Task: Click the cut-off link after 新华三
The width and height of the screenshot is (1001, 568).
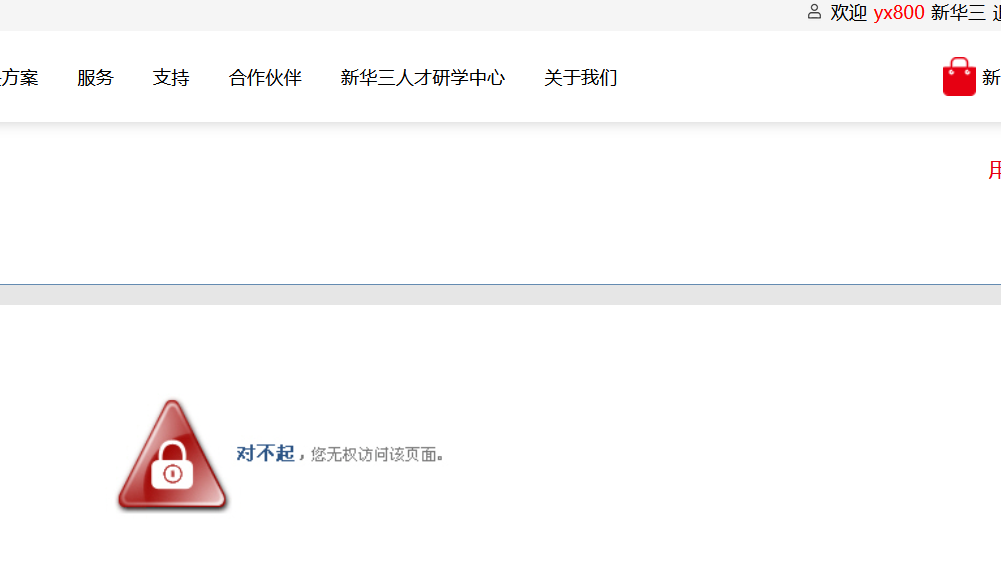Action: 997,13
